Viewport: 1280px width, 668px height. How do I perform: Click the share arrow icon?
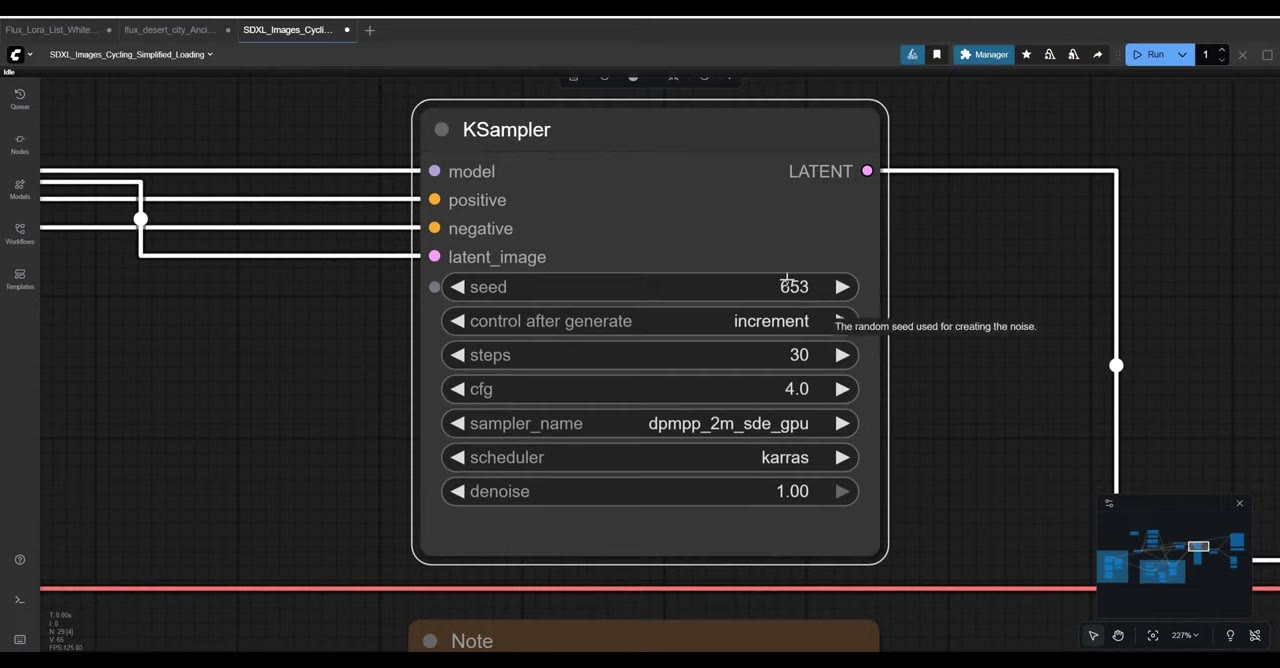point(1097,55)
